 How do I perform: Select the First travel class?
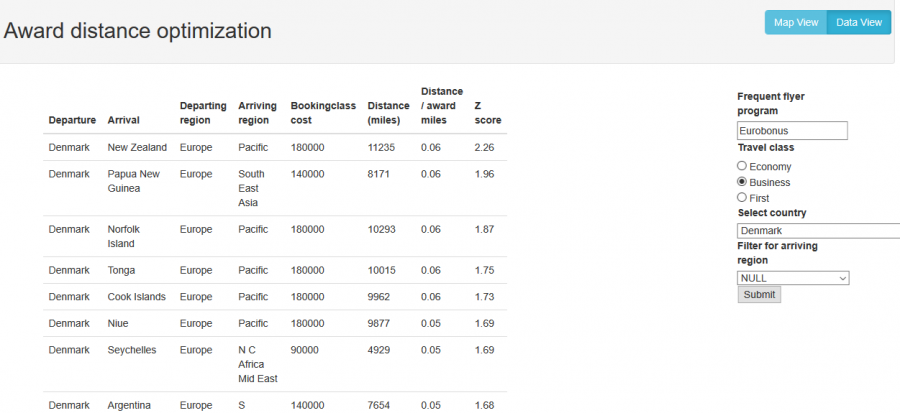pos(742,198)
